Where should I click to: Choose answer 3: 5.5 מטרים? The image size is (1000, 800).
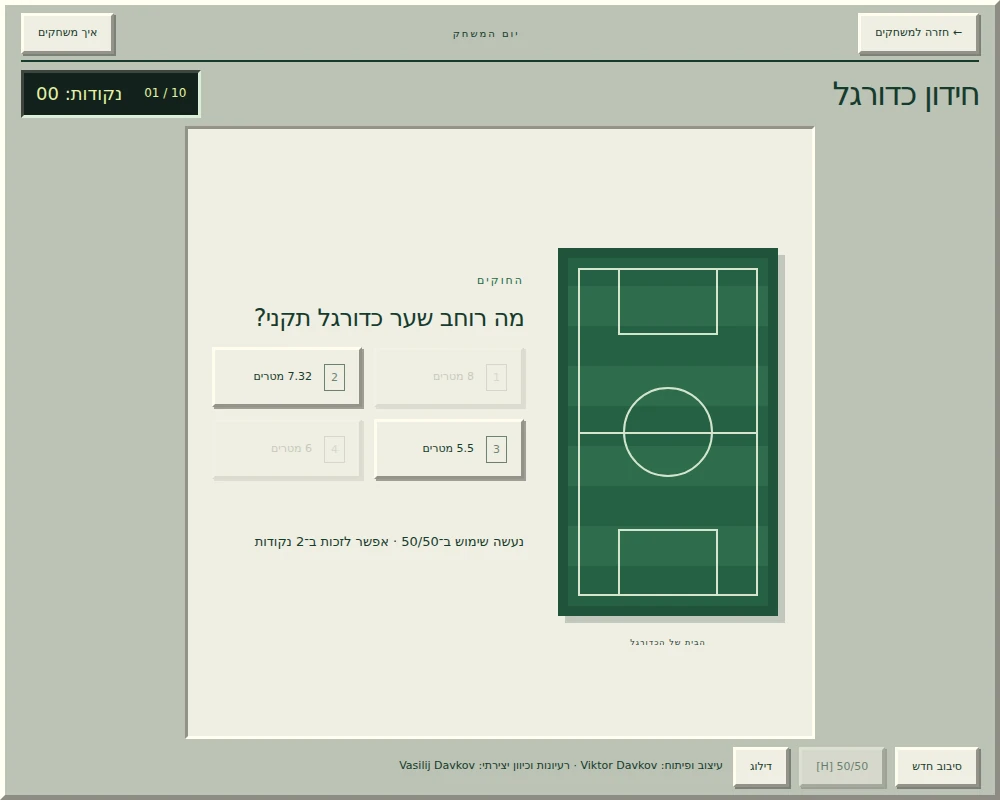pos(450,449)
